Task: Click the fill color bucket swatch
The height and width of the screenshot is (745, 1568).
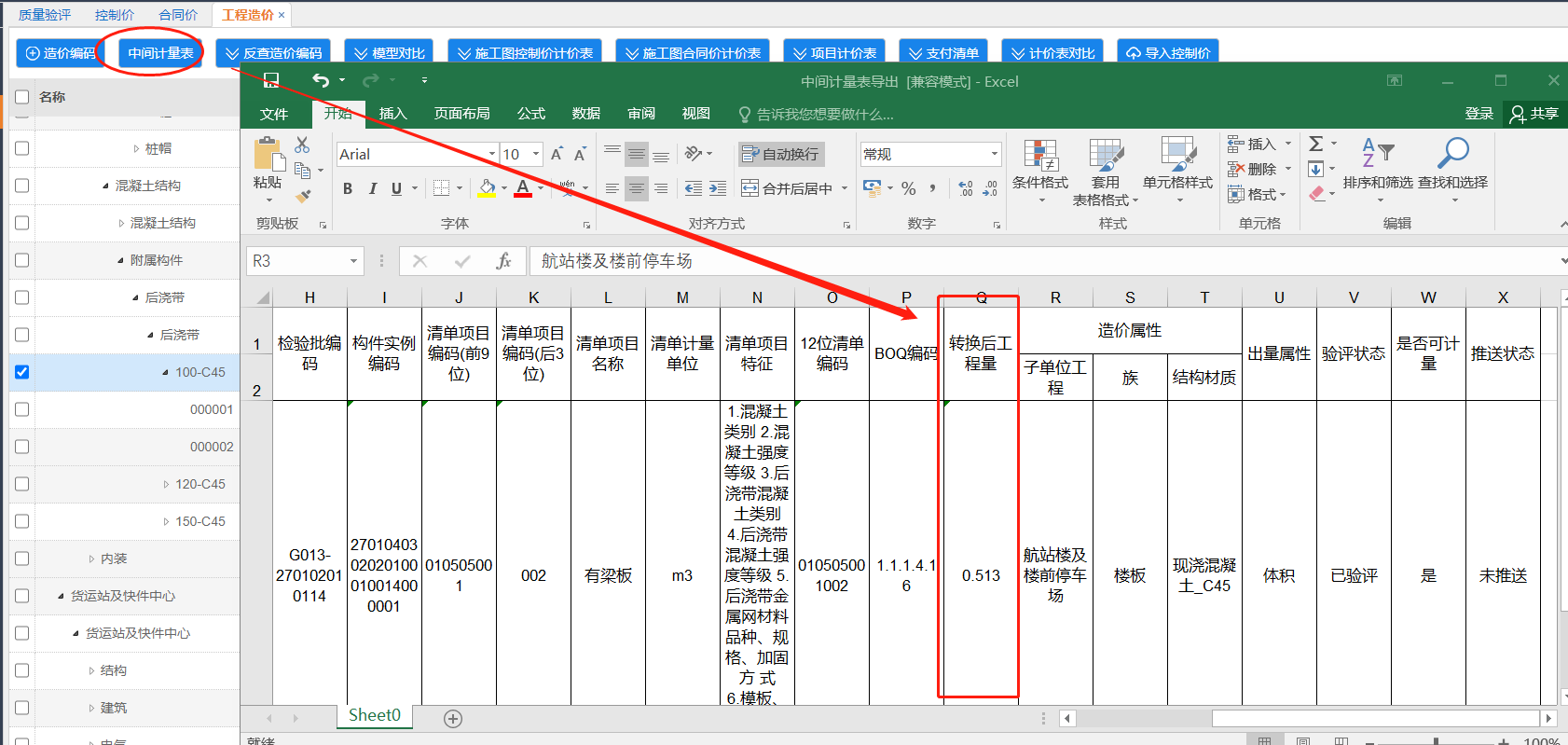Action: click(x=487, y=188)
